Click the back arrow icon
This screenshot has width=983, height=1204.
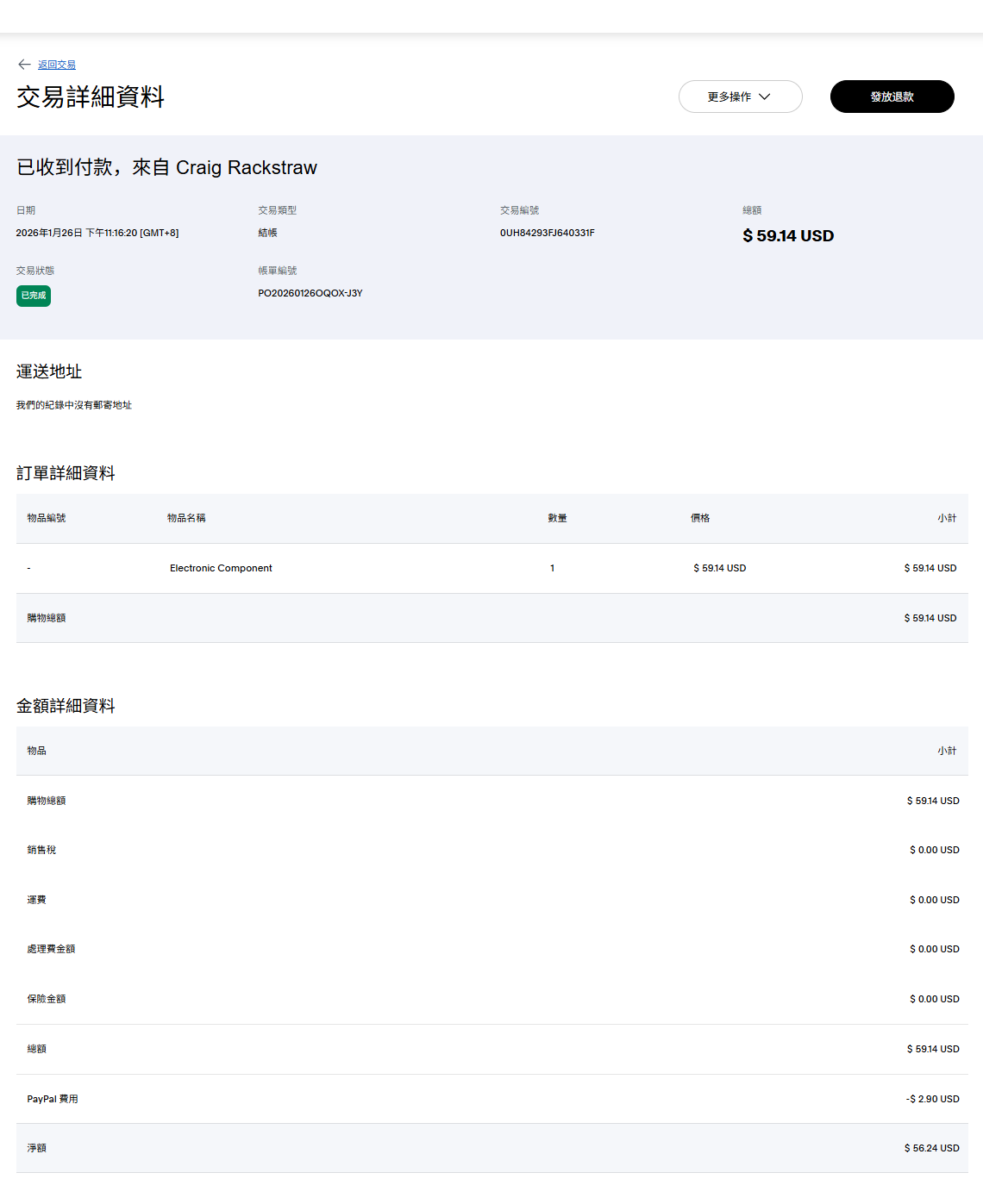(24, 65)
